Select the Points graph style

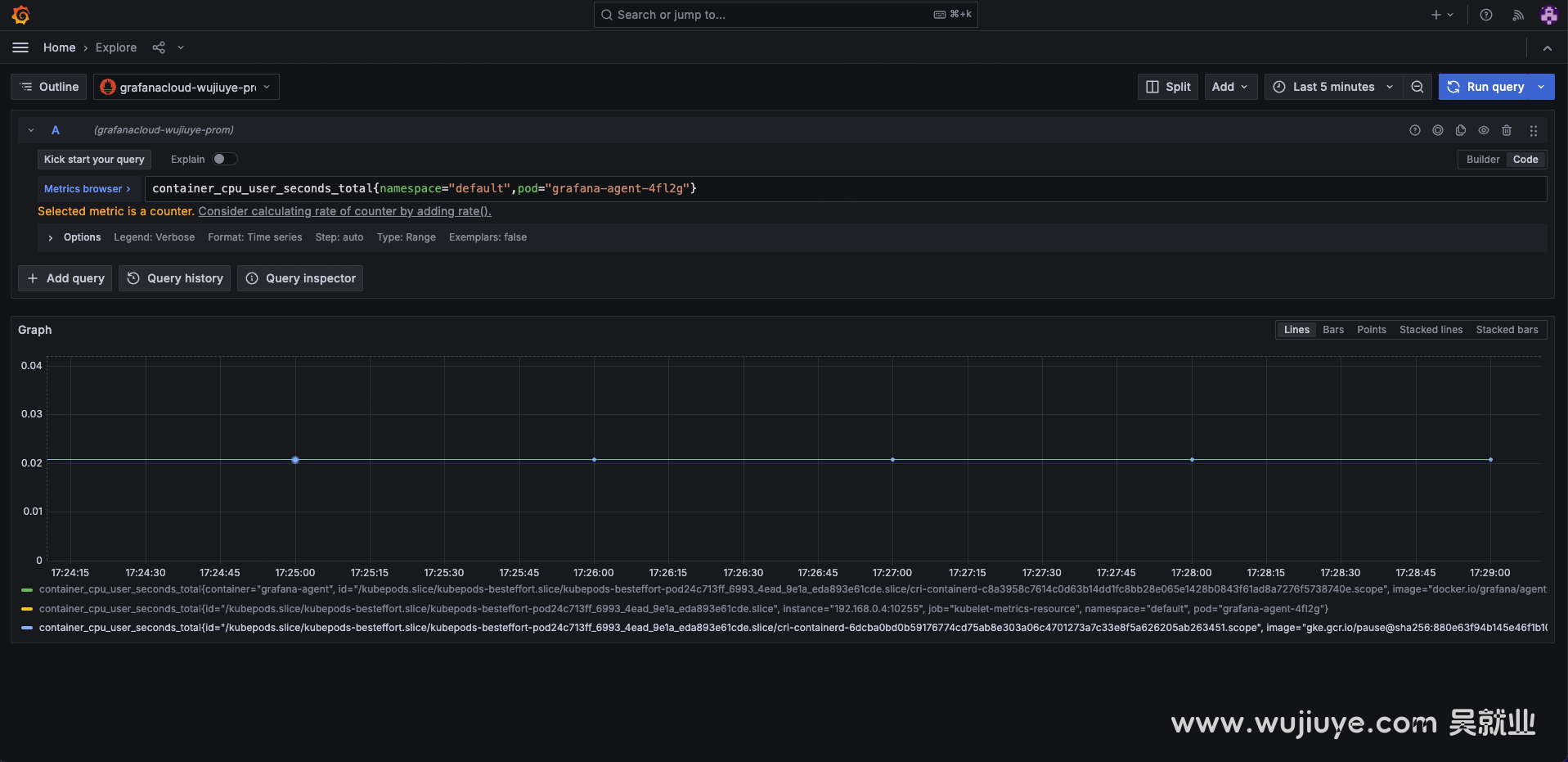pos(1372,330)
